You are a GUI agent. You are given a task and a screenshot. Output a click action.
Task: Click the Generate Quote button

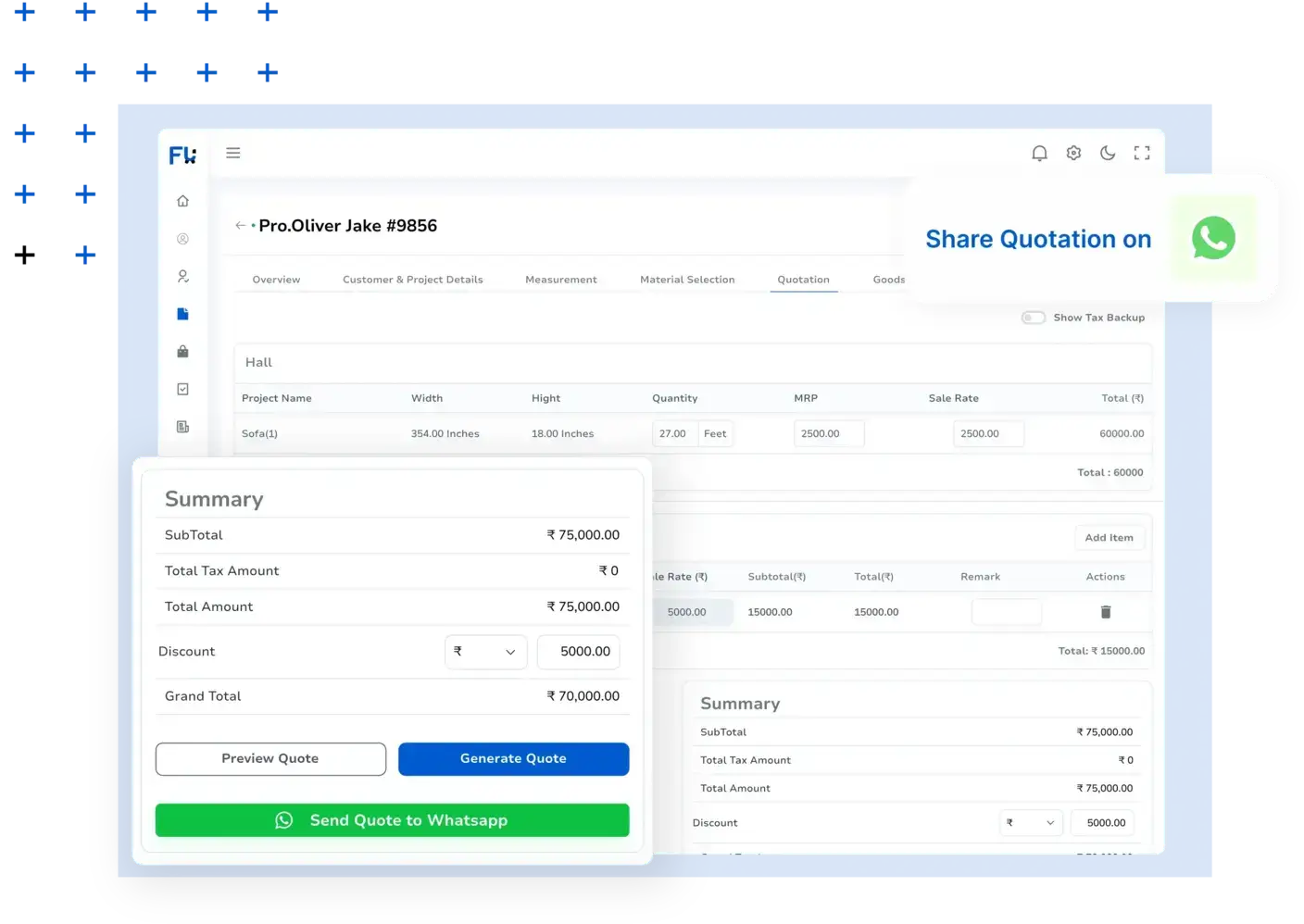tap(513, 758)
